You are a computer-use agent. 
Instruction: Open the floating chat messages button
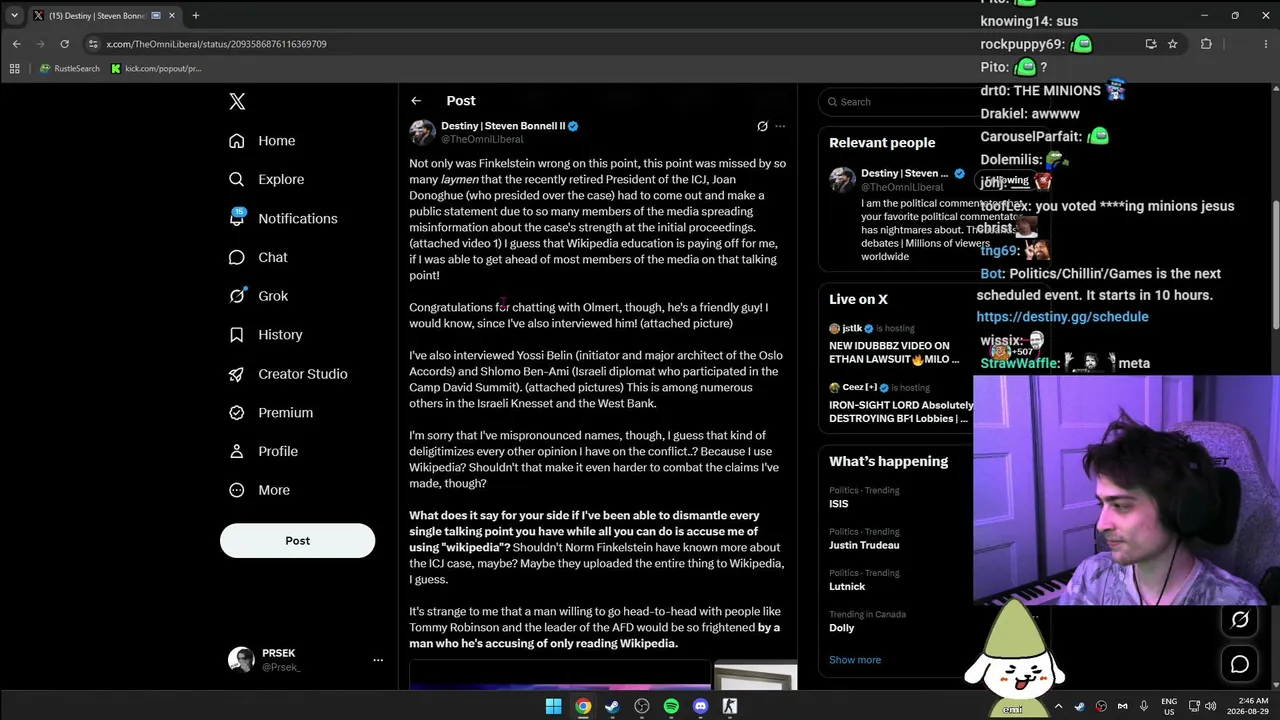(1240, 664)
